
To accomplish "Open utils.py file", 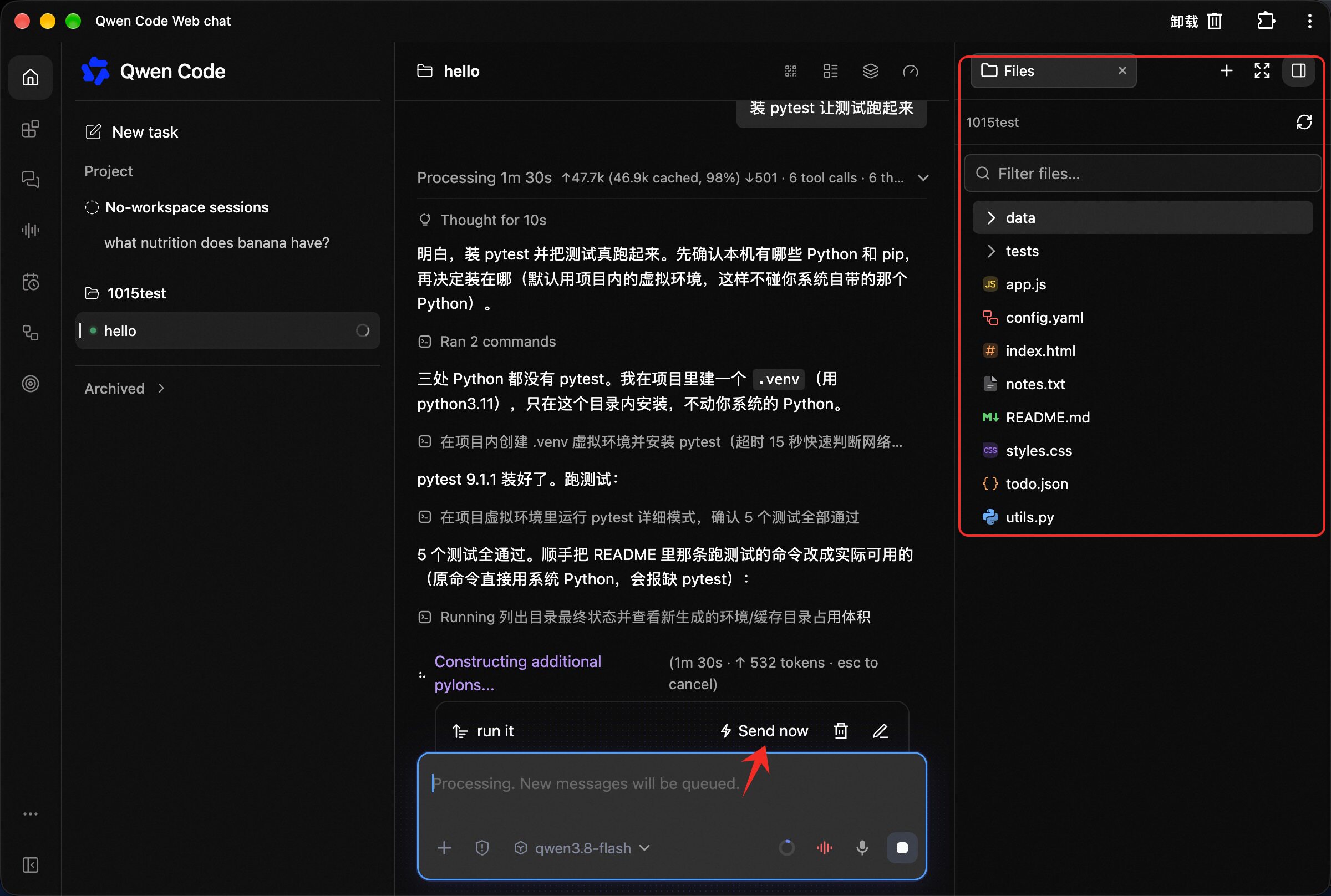I will pos(1142,517).
